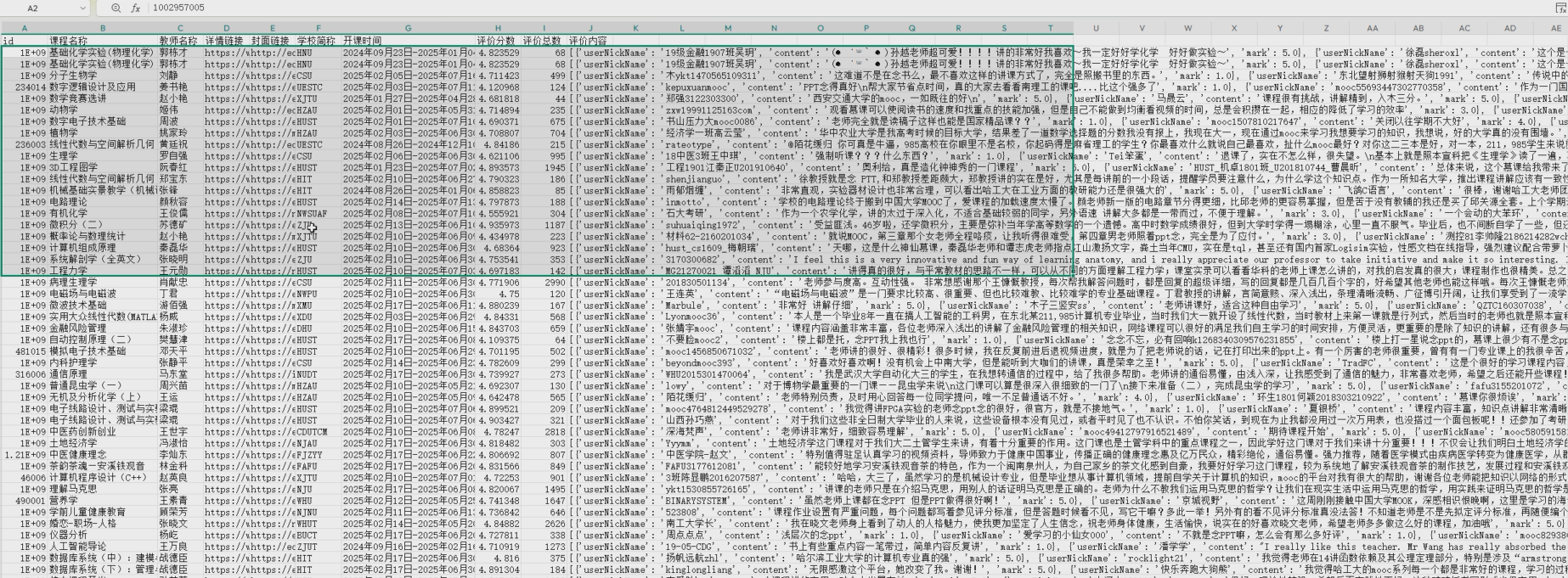Image resolution: width=1568 pixels, height=578 pixels.
Task: Select the cell '微波技术基础'
Action: [x=103, y=306]
